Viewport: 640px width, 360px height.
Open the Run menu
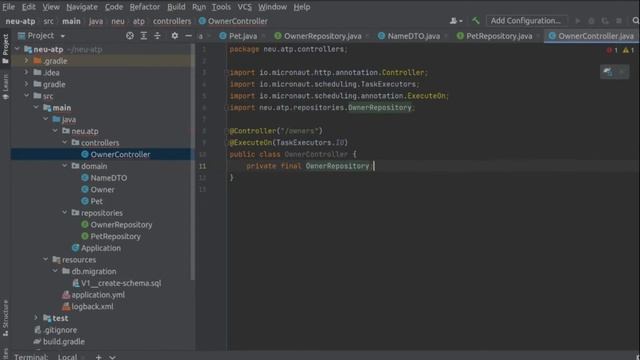[x=199, y=7]
